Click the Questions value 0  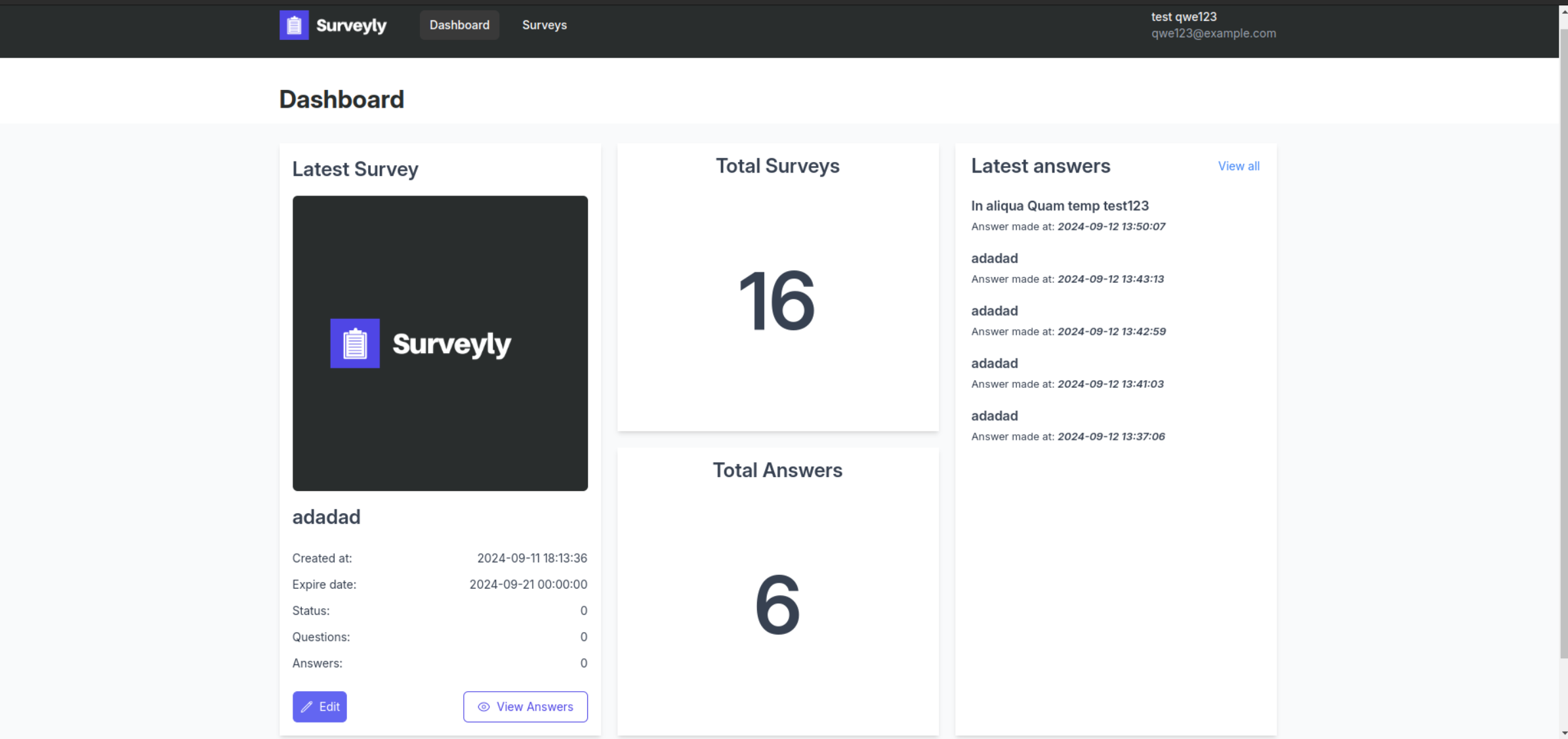583,637
